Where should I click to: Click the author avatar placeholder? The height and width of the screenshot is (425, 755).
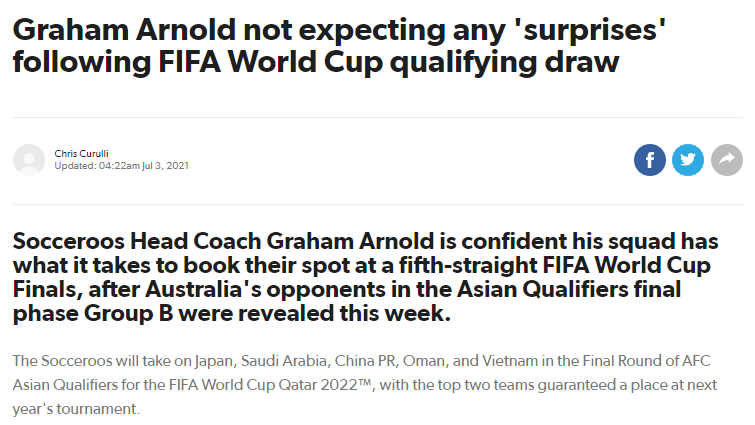tap(29, 160)
